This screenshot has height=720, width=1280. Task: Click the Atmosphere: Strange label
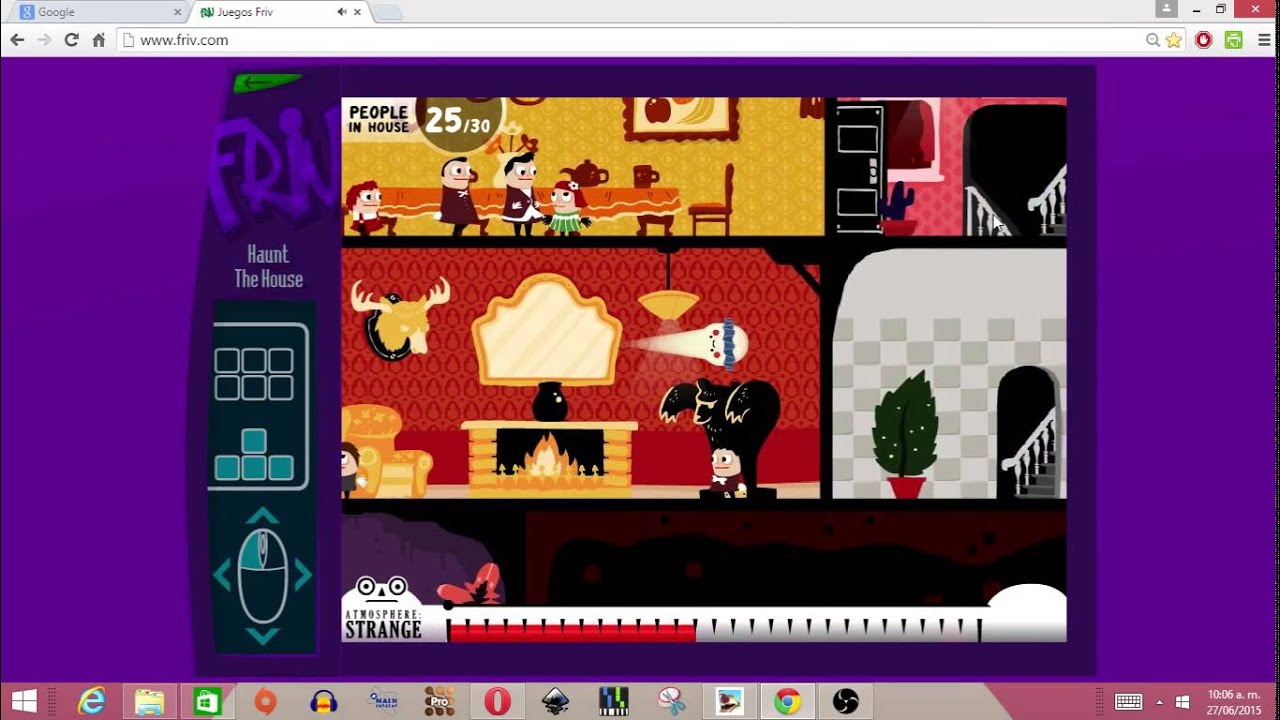(x=383, y=624)
